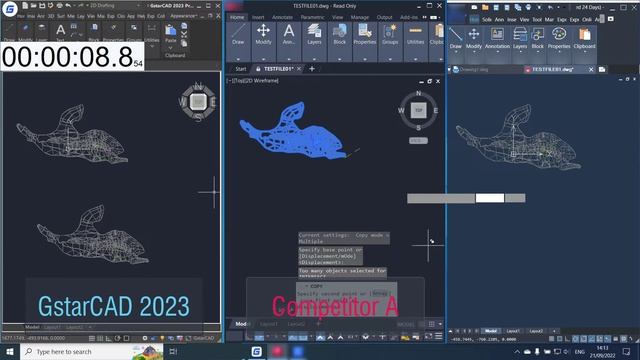Open the Appearance dropdown in GstarCAD
Viewport: 640px width, 360px height.
184,16
